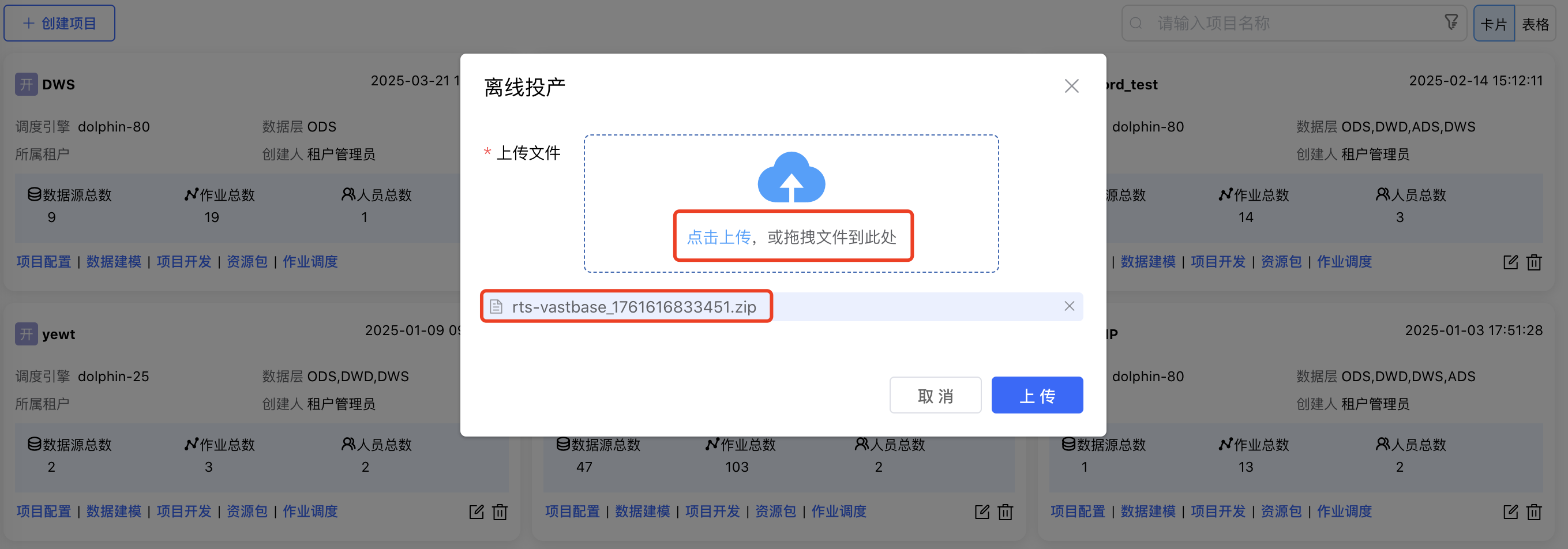Focus the project name search field
This screenshot has width=1568, height=549.
point(1291,23)
